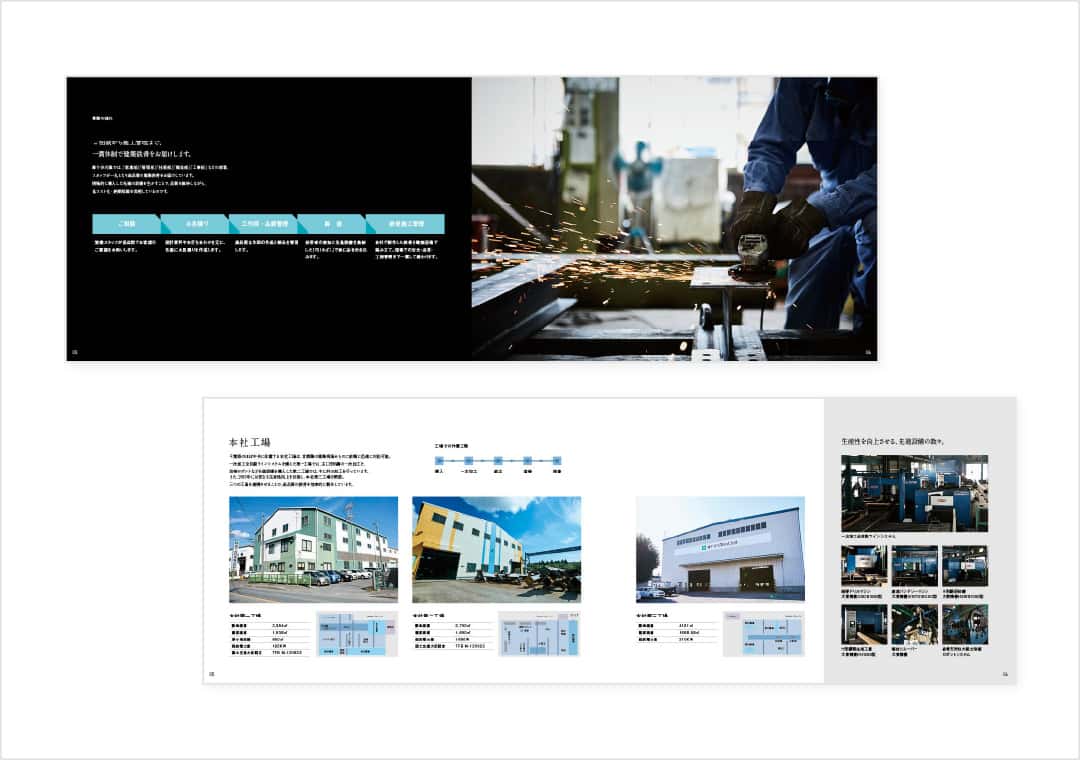Click the last square in workflow diagram
The height and width of the screenshot is (760, 1080).
(x=556, y=461)
